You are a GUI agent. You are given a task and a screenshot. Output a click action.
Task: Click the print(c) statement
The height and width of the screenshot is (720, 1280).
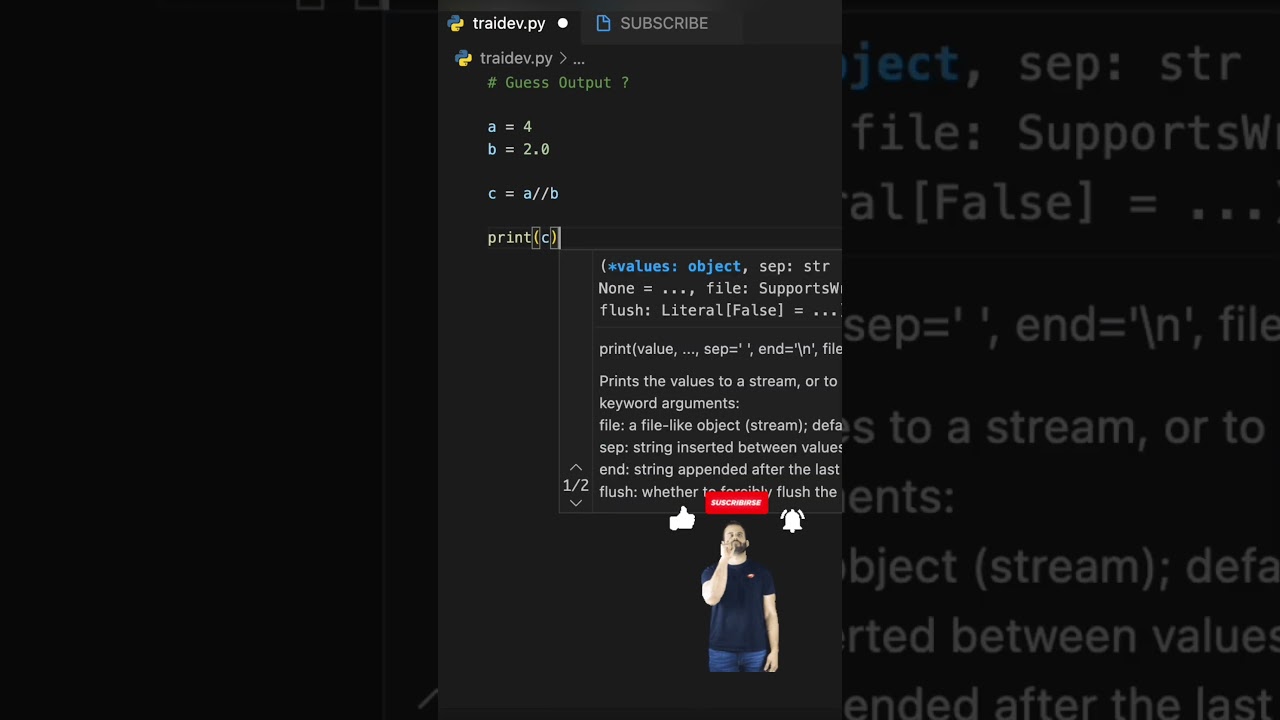point(523,237)
